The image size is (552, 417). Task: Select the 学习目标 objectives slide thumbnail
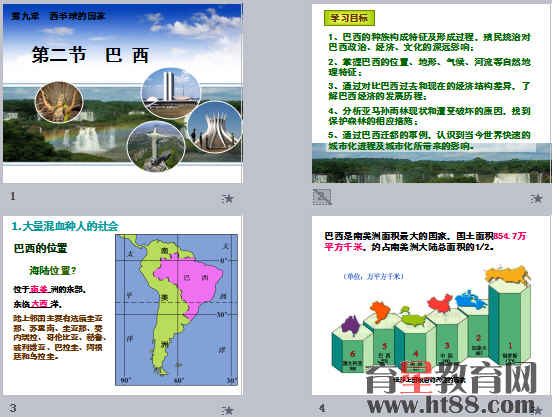[432, 93]
